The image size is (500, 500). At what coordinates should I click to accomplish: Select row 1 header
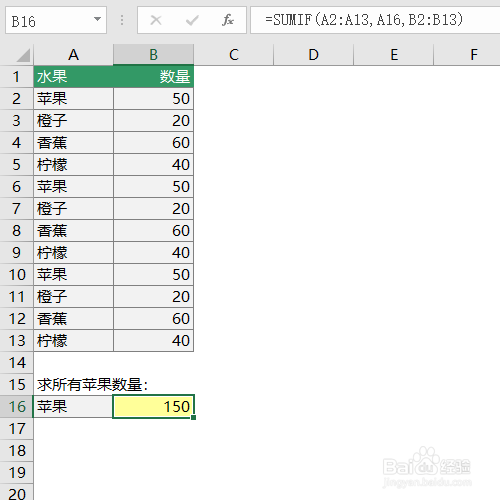[x=16, y=77]
